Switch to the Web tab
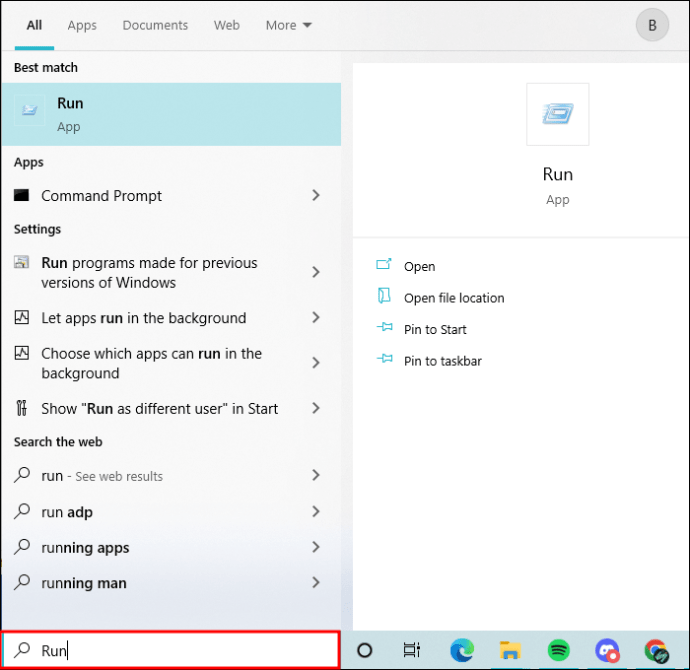Viewport: 690px width, 670px height. pyautogui.click(x=227, y=25)
